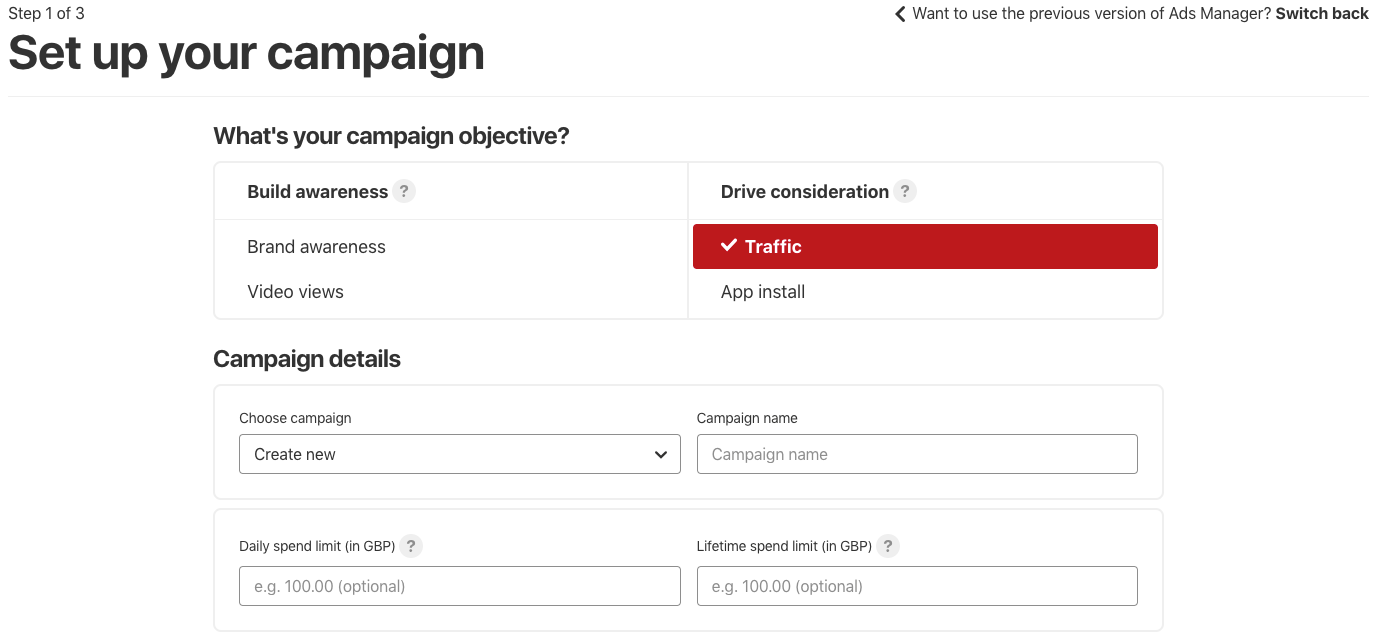Click the Build awareness column heading

pyautogui.click(x=317, y=191)
